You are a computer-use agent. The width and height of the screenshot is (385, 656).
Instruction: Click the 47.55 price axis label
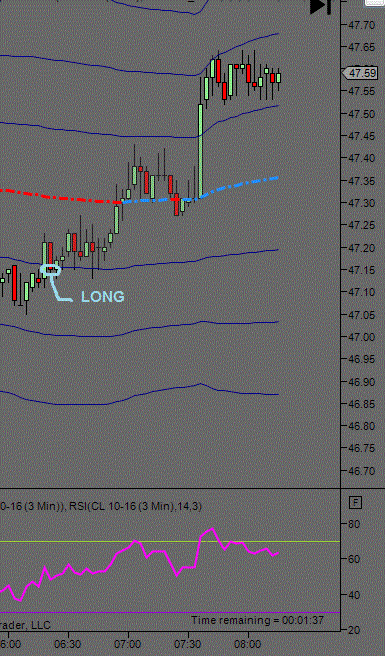(x=361, y=92)
